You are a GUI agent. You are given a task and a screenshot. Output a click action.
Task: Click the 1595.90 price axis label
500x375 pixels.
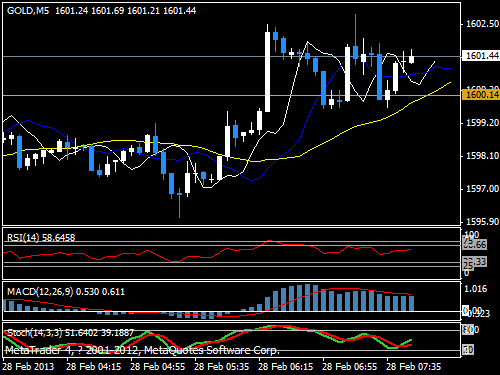pyautogui.click(x=482, y=222)
